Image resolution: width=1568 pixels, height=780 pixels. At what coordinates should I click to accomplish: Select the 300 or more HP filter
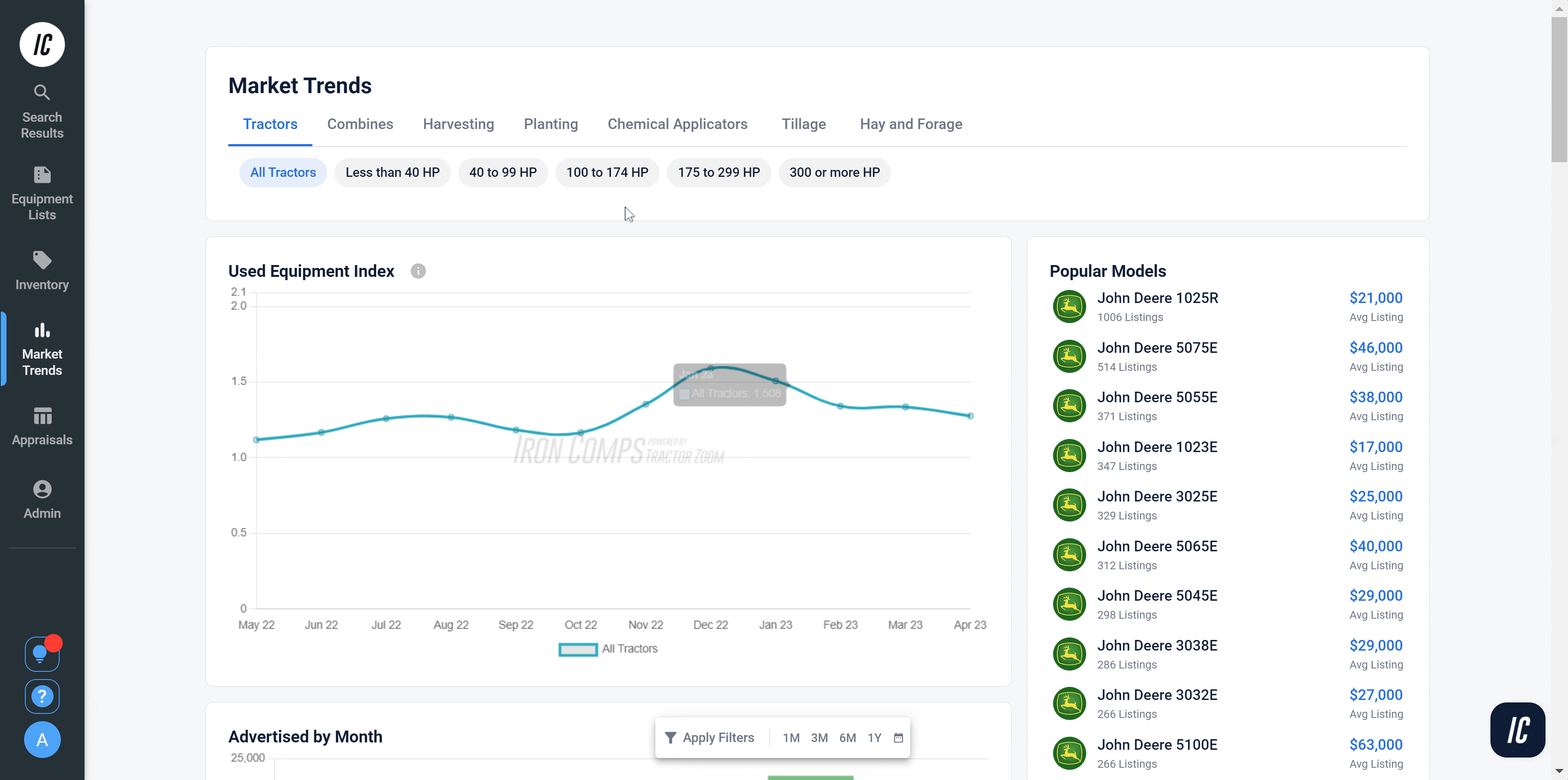834,172
